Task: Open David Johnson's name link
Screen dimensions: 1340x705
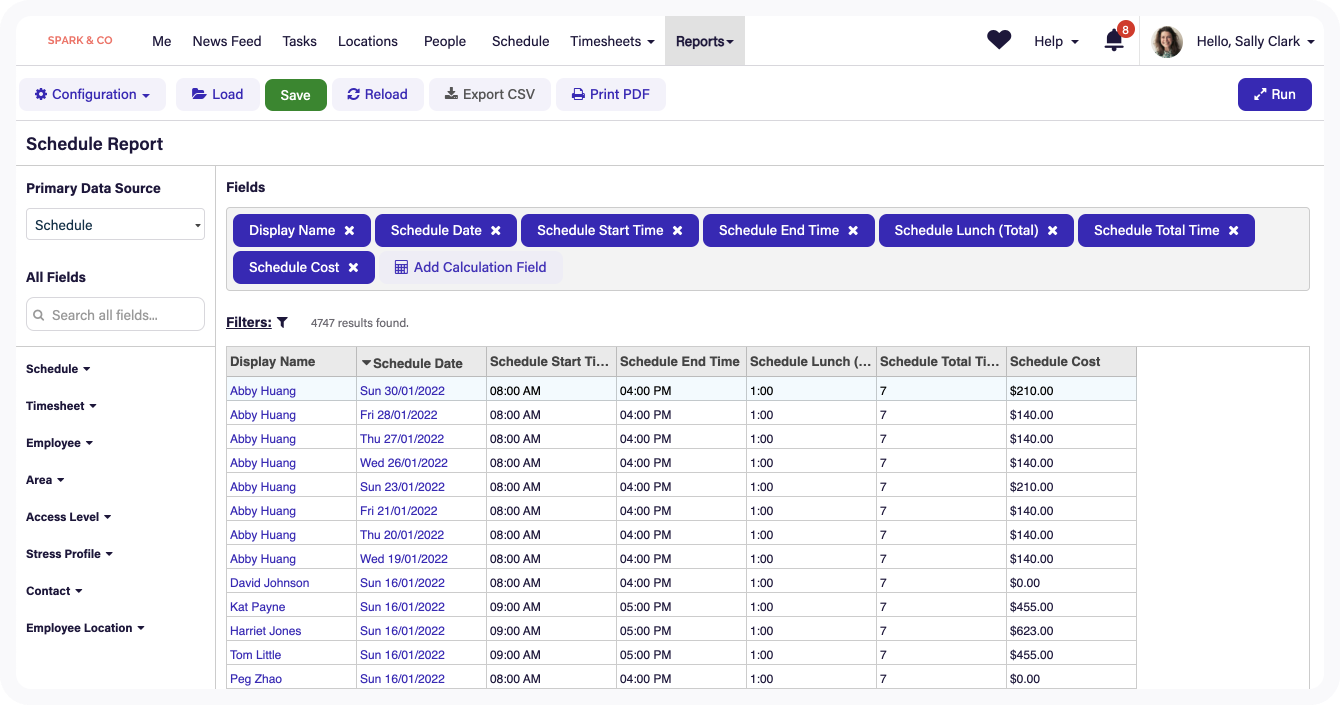Action: click(x=270, y=583)
